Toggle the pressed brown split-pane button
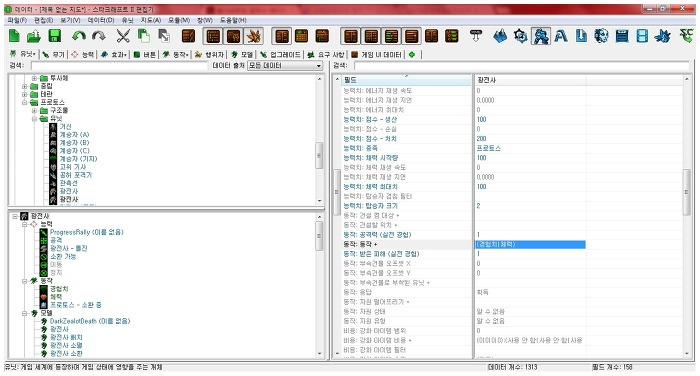This screenshot has width=700, height=376. (x=282, y=36)
